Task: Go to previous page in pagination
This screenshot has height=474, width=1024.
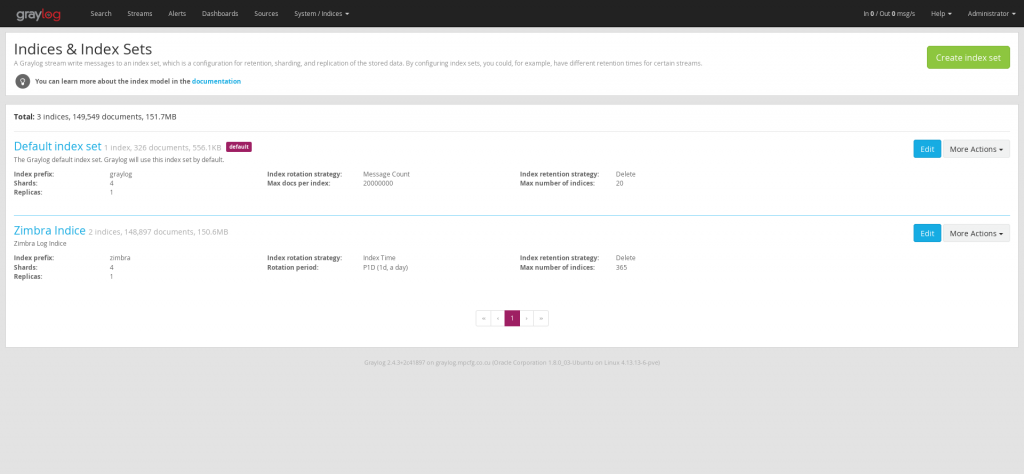Action: pos(498,318)
